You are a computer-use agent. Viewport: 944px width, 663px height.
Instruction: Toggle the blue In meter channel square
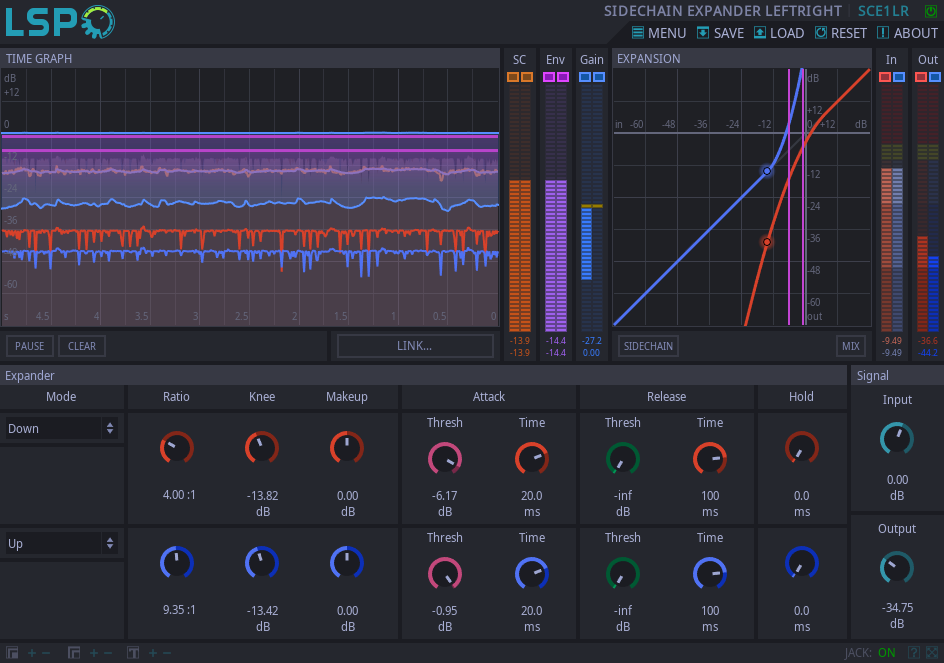899,77
